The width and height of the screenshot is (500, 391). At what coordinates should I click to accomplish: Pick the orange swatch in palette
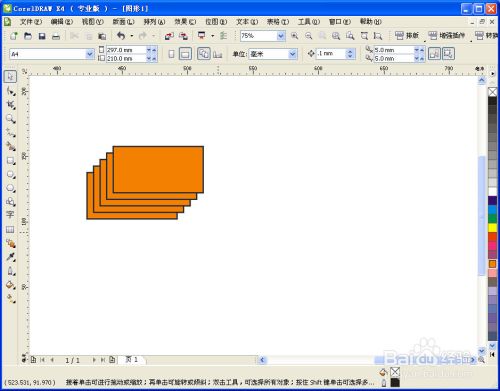pyautogui.click(x=492, y=264)
